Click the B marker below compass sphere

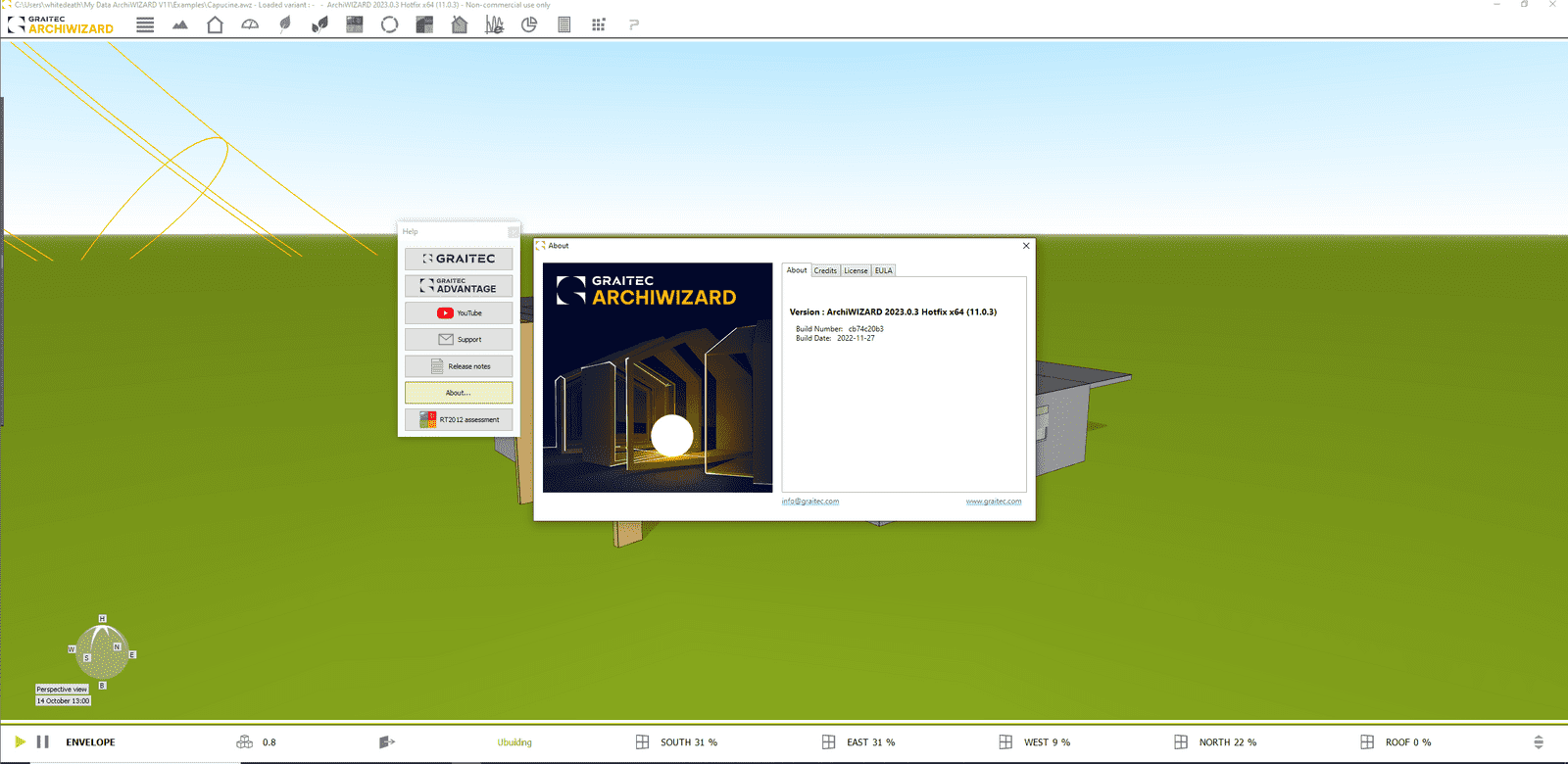tap(102, 686)
